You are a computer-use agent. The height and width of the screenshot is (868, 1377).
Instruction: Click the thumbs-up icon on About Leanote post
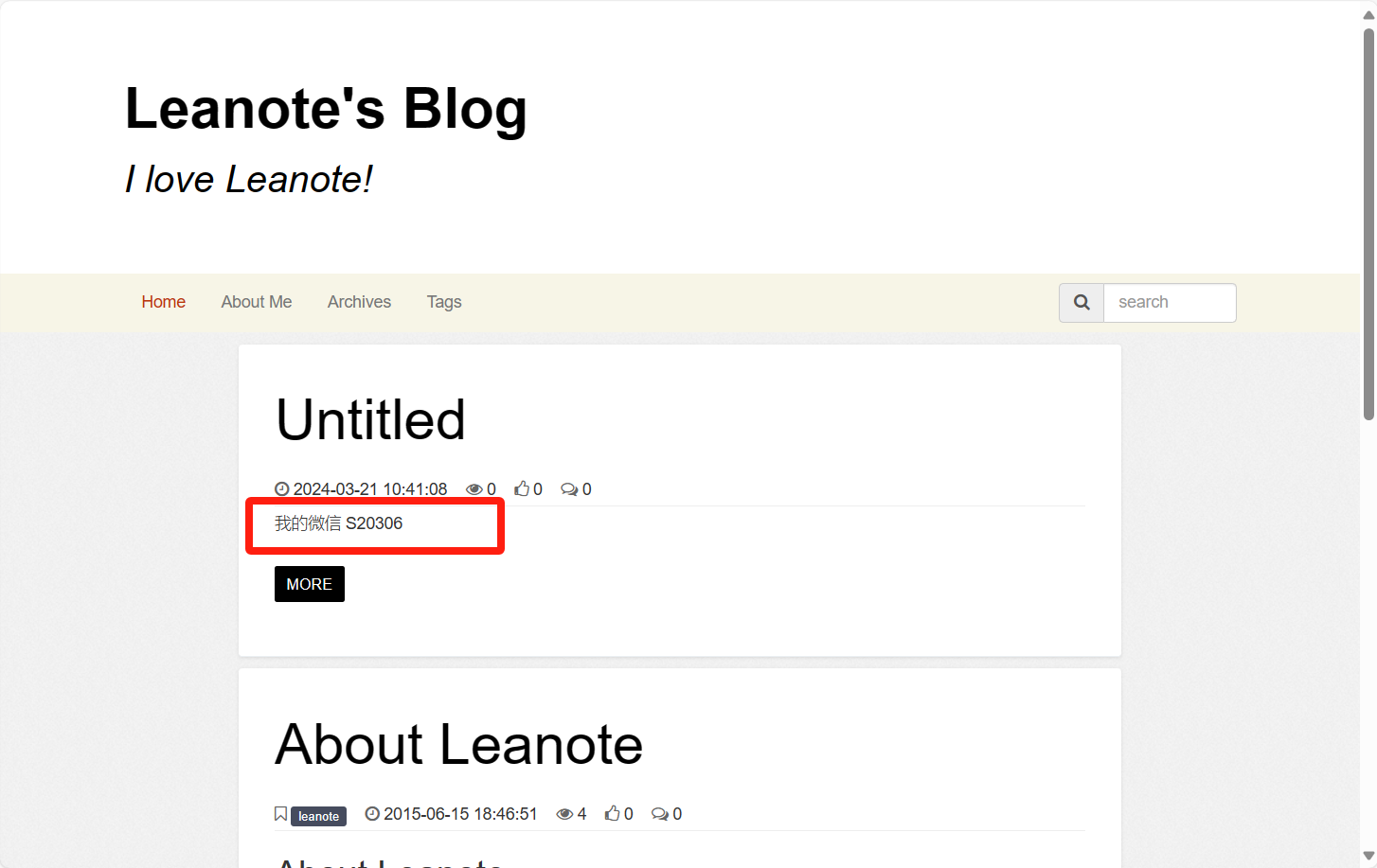(x=613, y=813)
